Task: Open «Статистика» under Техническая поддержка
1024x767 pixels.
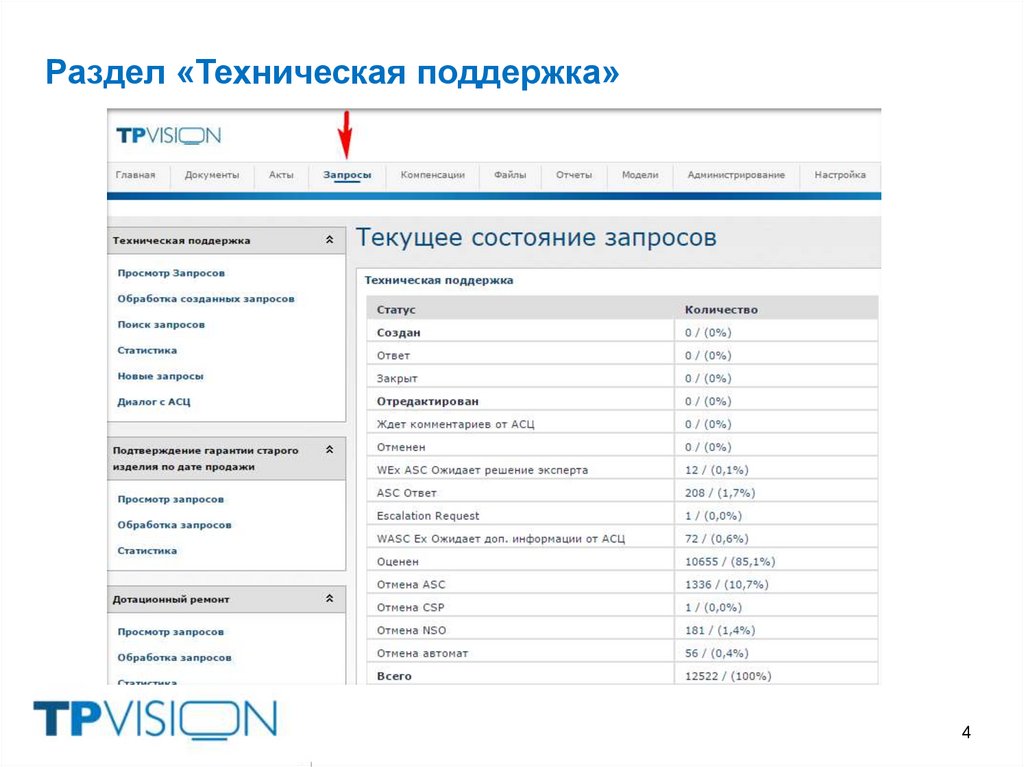Action: tap(149, 350)
